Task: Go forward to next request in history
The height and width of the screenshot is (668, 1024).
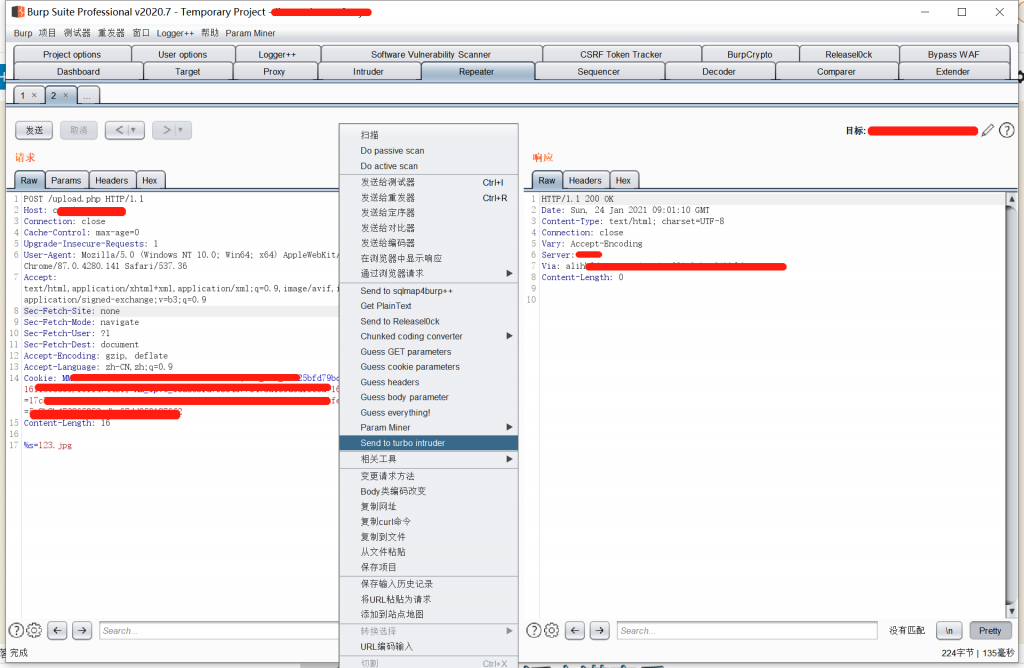Action: coord(166,130)
